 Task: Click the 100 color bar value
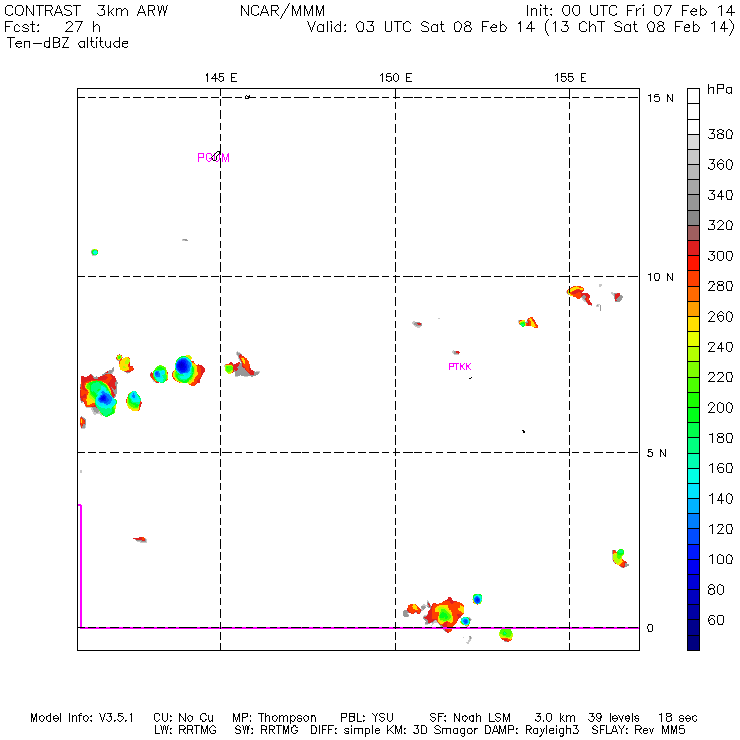tap(720, 559)
